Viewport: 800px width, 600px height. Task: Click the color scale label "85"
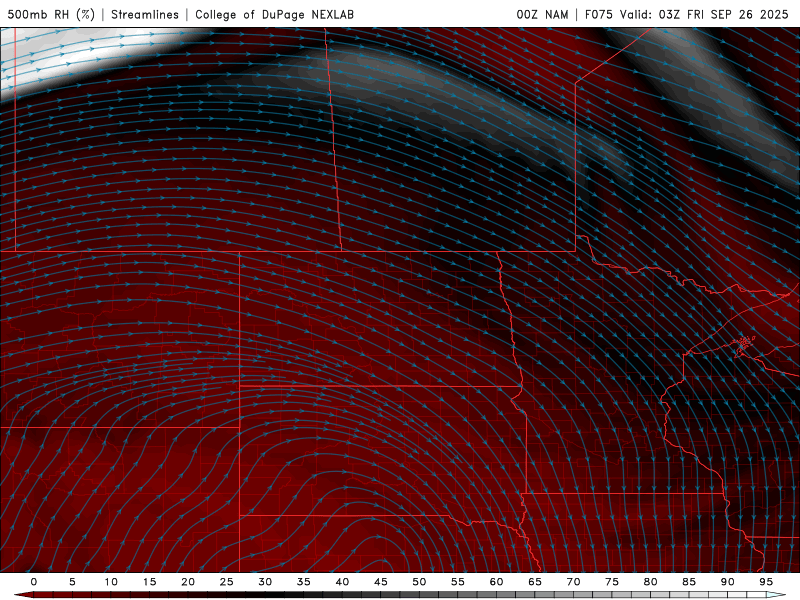point(689,582)
